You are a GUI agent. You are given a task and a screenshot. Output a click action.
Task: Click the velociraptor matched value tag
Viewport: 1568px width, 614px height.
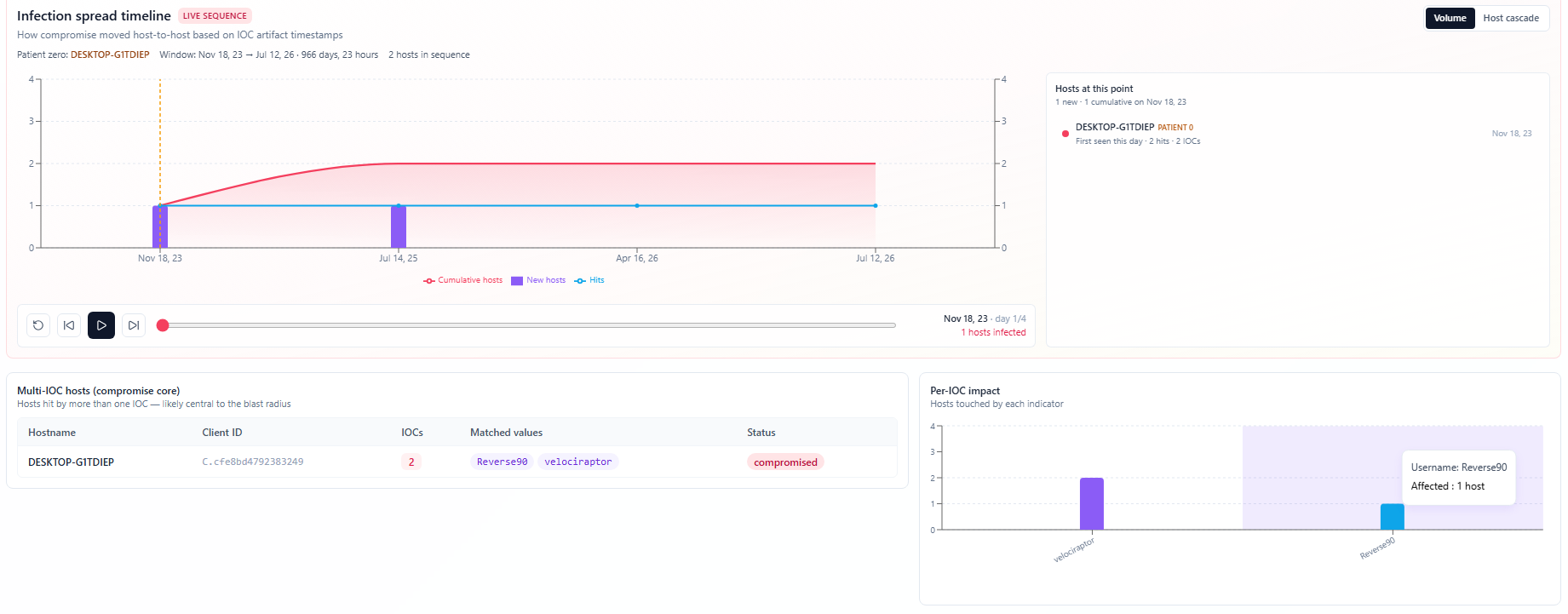pyautogui.click(x=578, y=462)
